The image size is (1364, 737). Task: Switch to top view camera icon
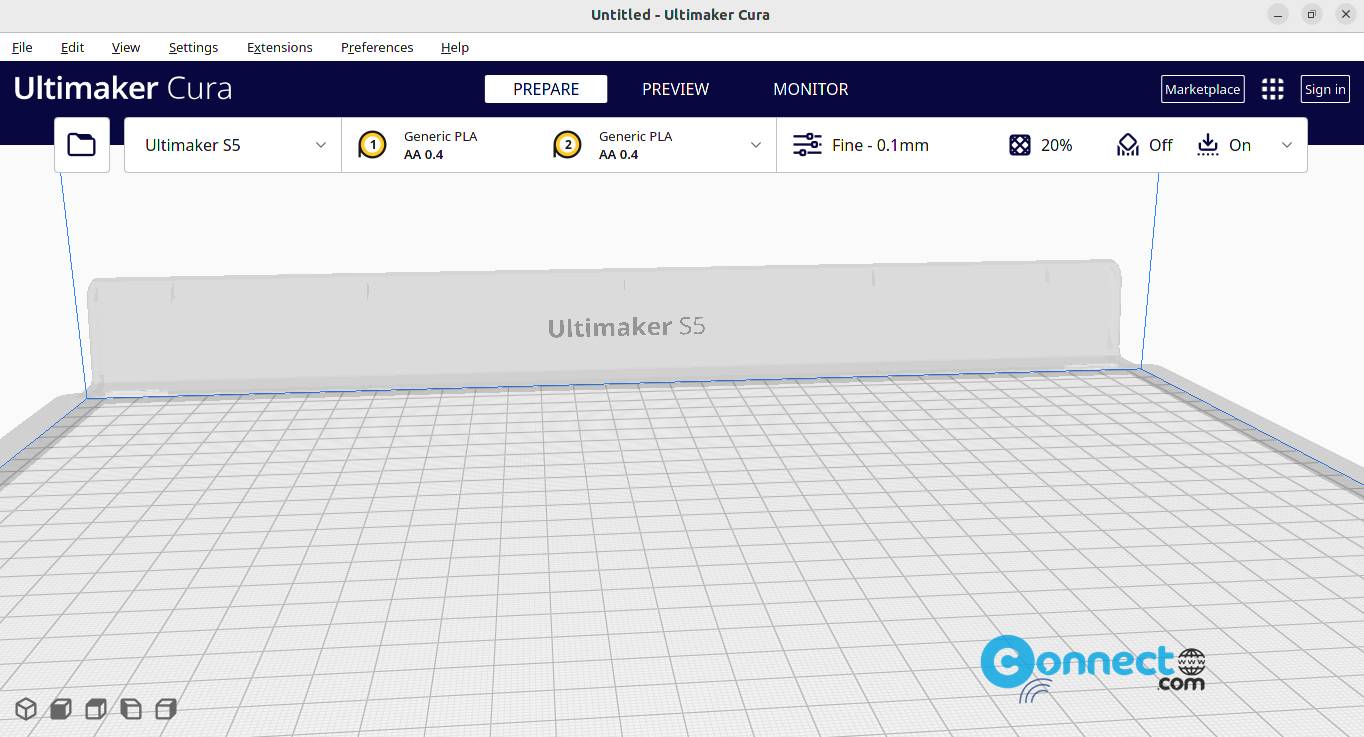coord(96,709)
